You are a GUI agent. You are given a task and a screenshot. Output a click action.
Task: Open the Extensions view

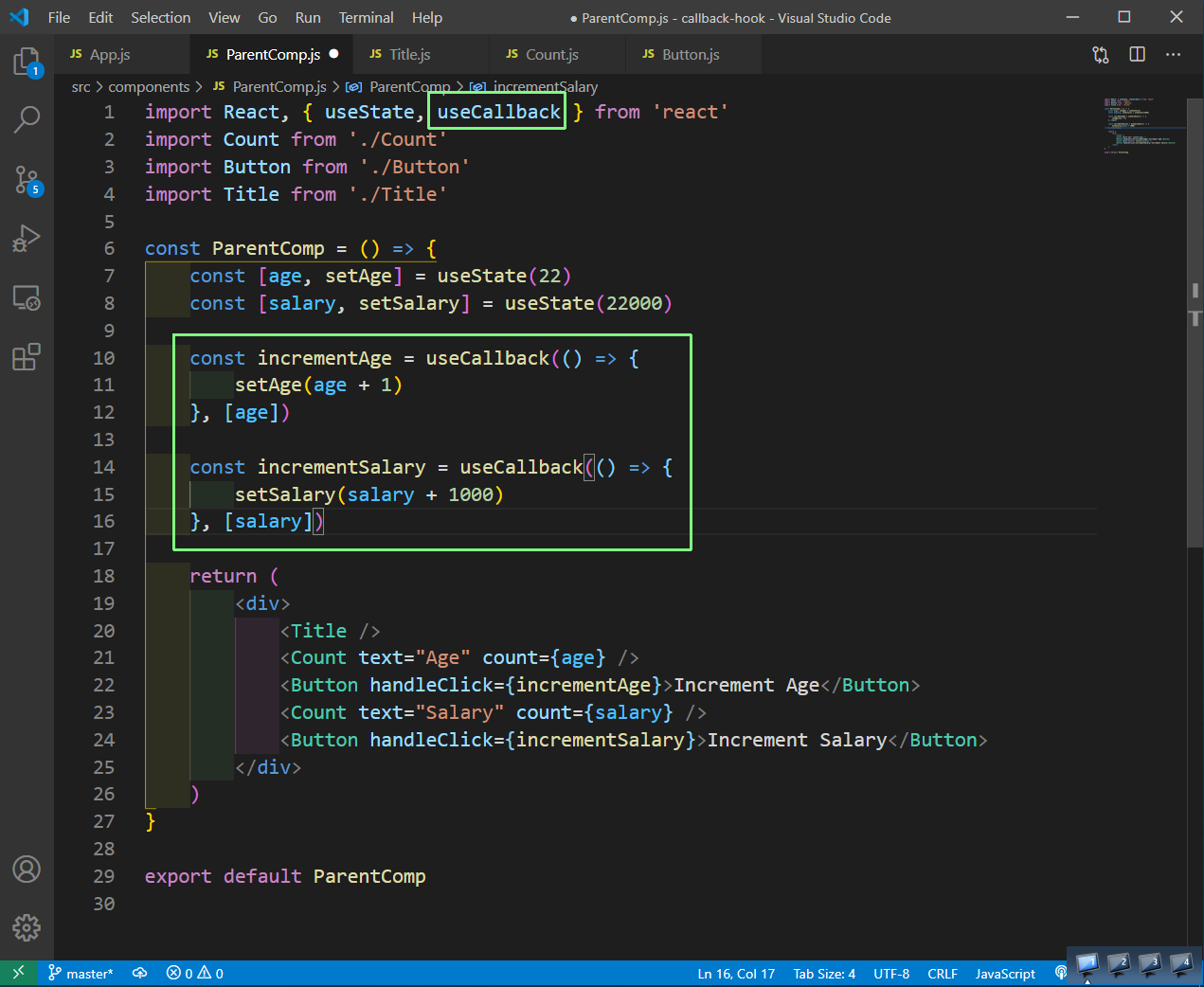[x=27, y=357]
